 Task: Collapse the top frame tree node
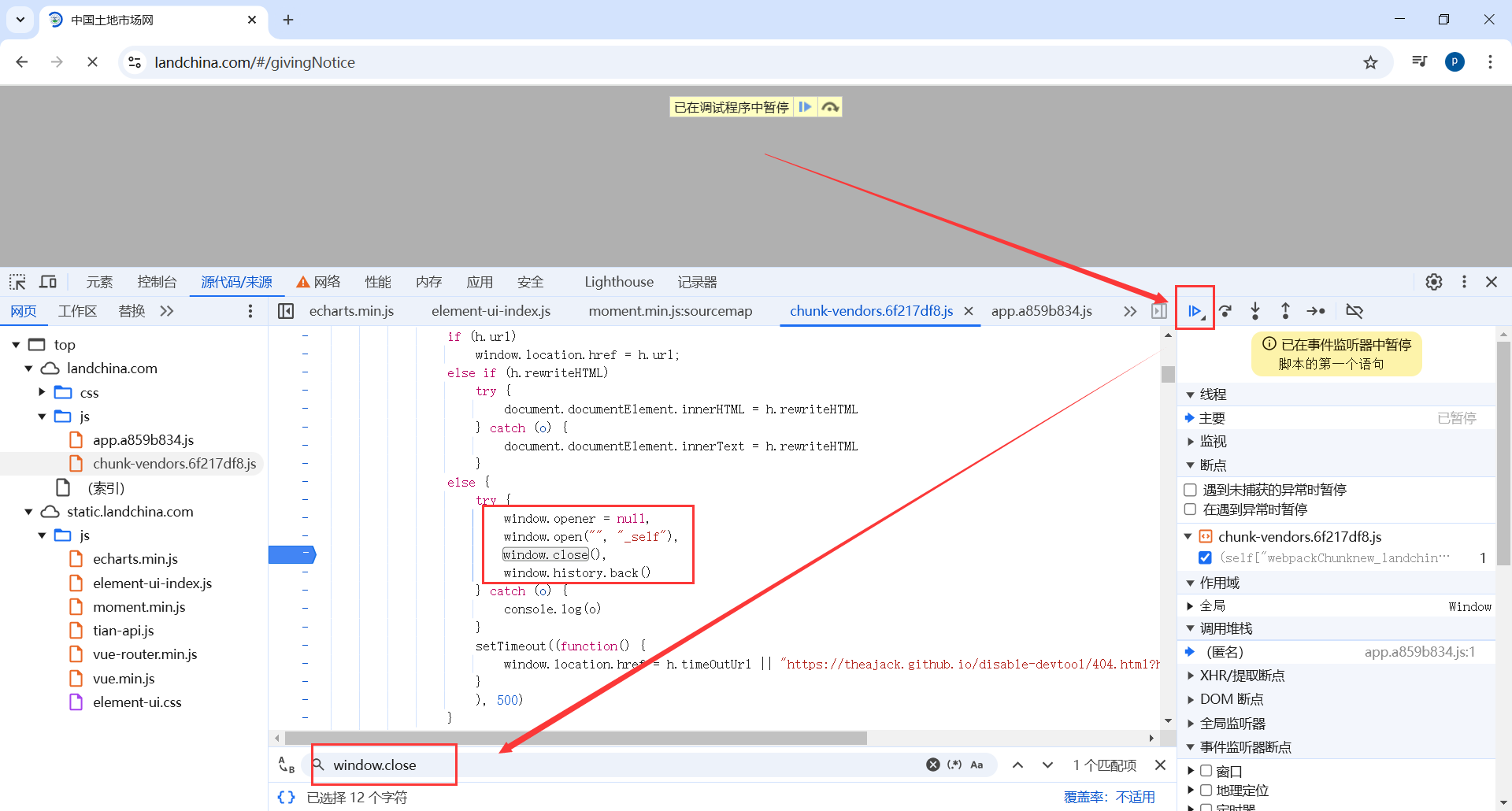(x=16, y=345)
